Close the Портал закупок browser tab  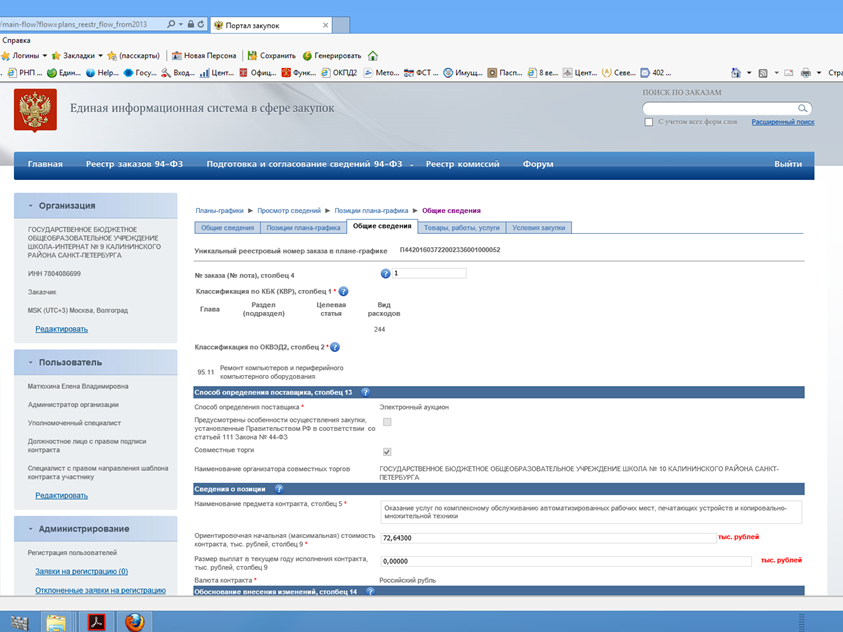point(325,25)
